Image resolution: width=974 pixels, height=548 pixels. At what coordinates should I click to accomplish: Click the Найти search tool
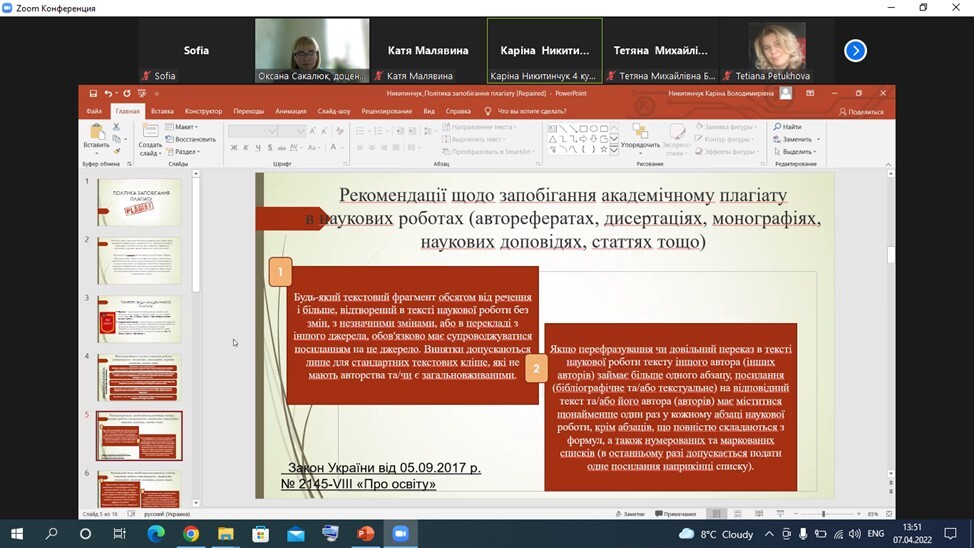(x=787, y=127)
